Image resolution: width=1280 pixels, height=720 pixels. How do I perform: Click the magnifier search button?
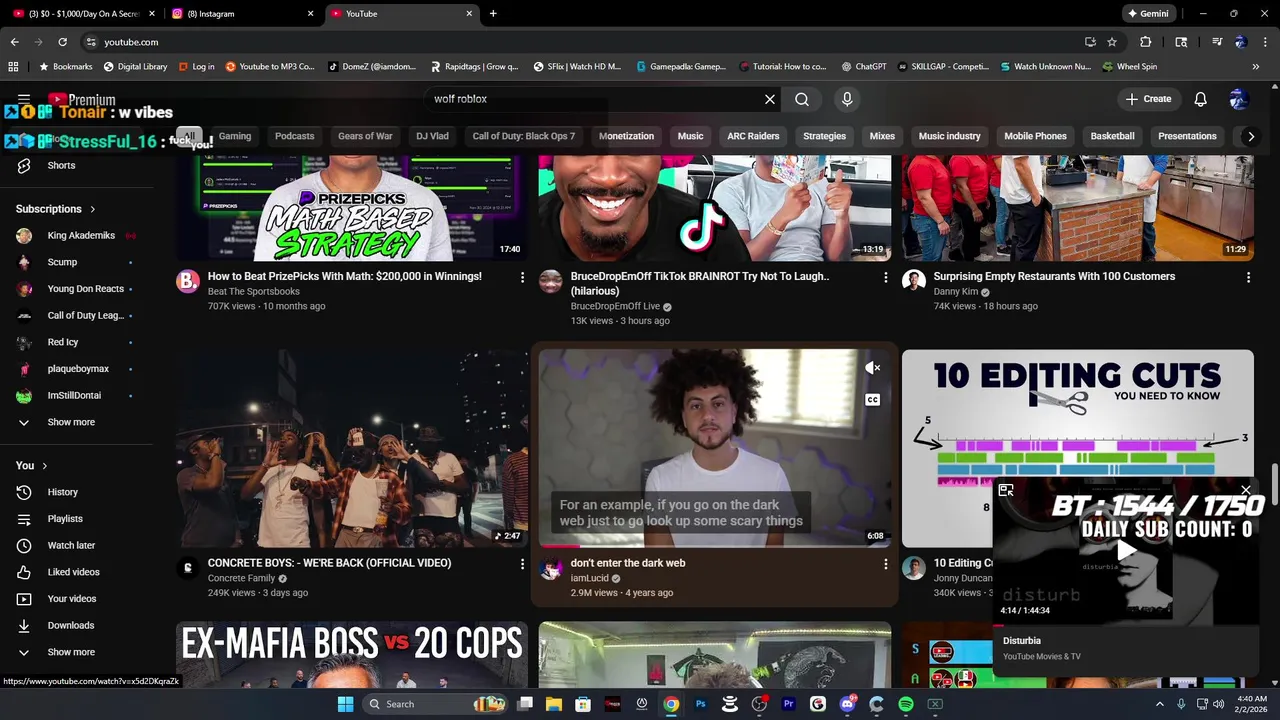[802, 99]
